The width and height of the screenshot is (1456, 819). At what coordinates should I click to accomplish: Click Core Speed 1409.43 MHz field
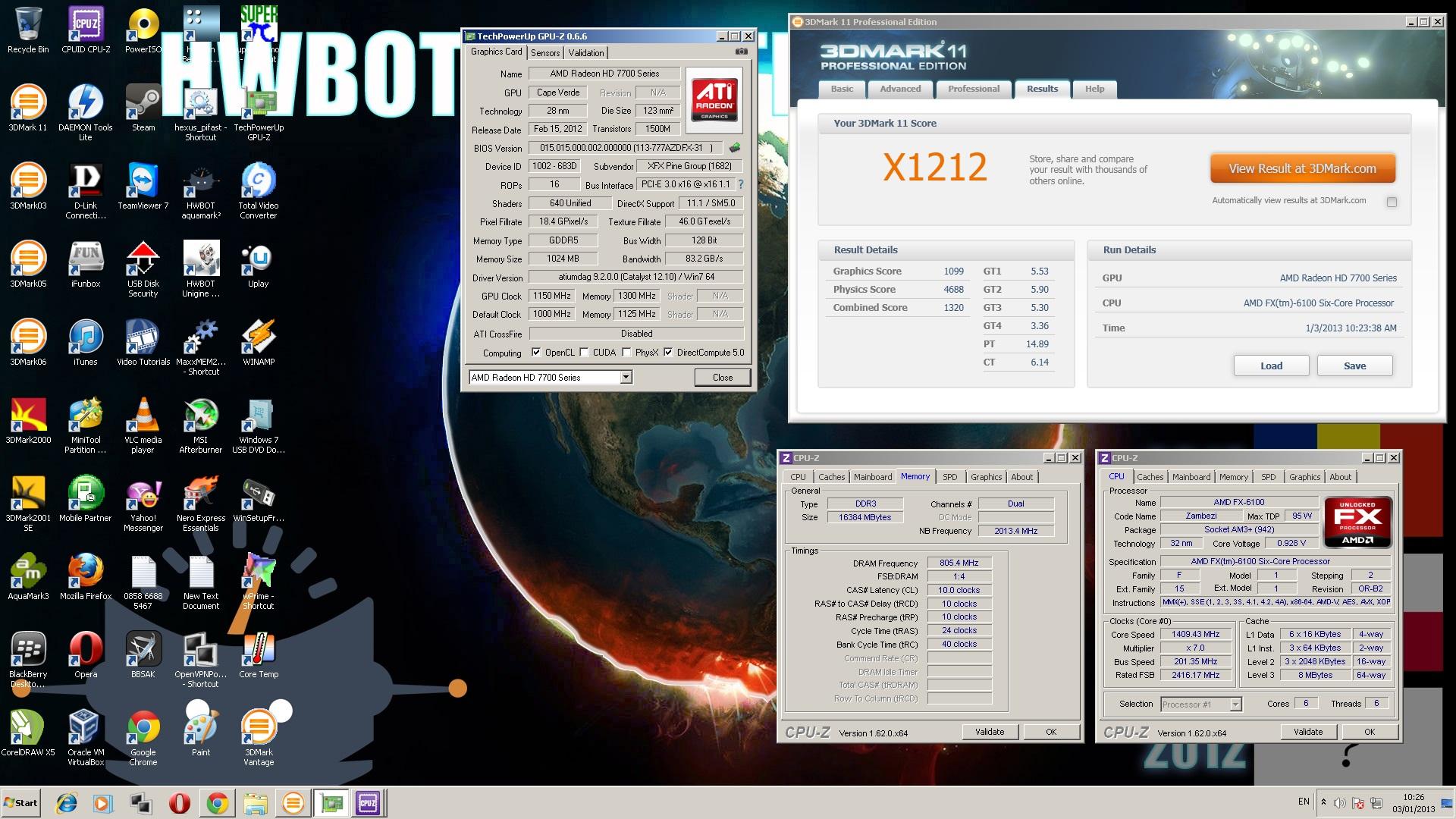pyautogui.click(x=1196, y=634)
